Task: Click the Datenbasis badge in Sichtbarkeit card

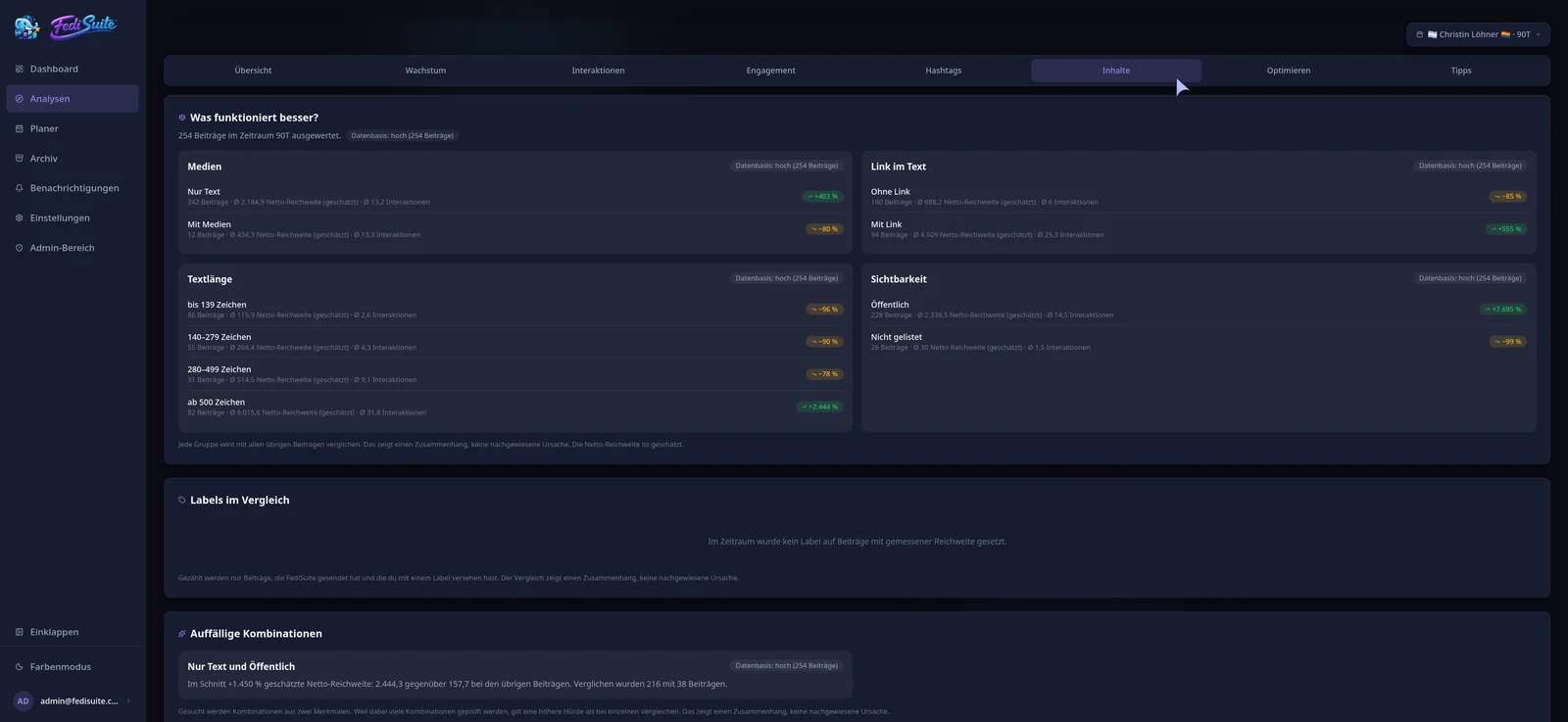Action: point(1470,278)
